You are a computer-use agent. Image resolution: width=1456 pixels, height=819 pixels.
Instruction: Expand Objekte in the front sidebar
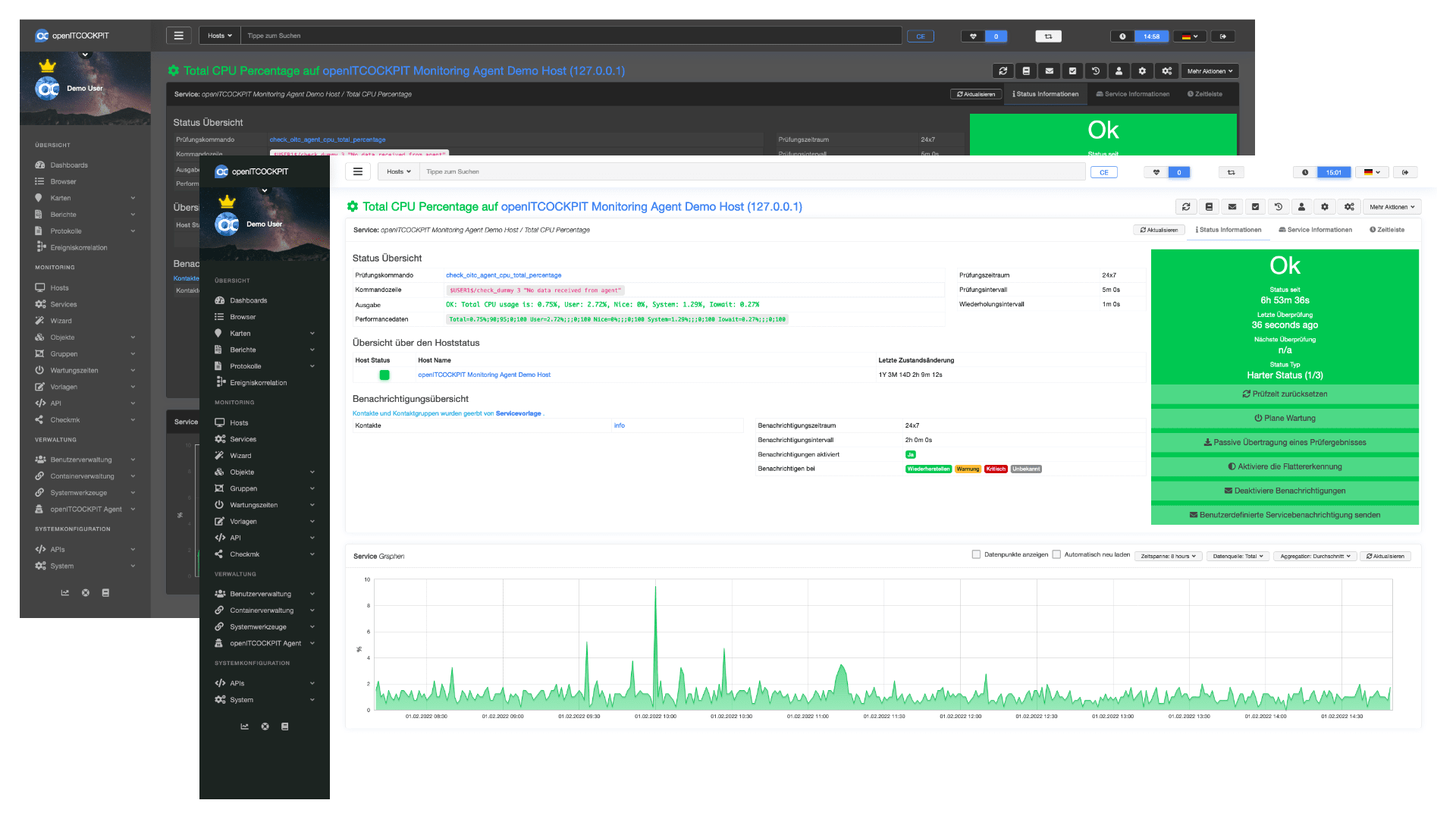pos(265,472)
